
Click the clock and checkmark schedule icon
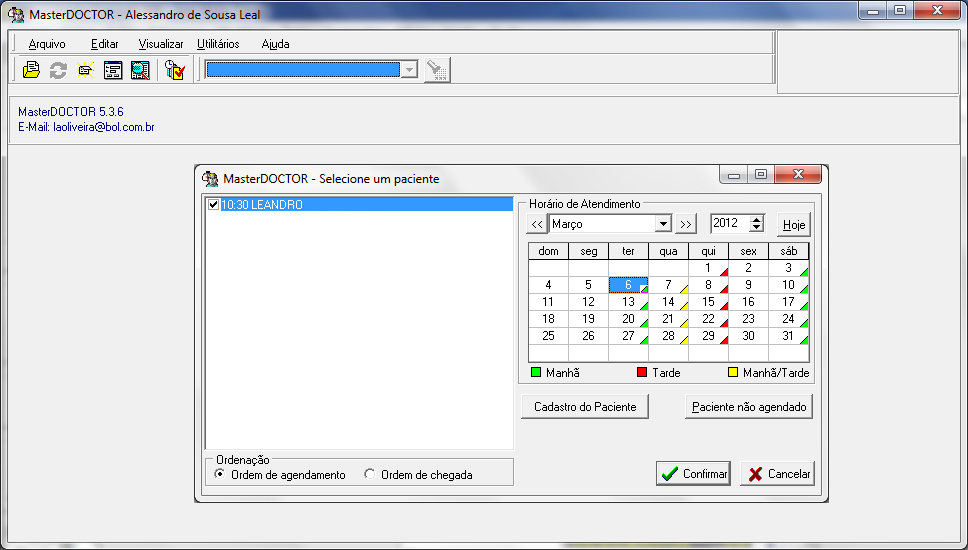(175, 70)
